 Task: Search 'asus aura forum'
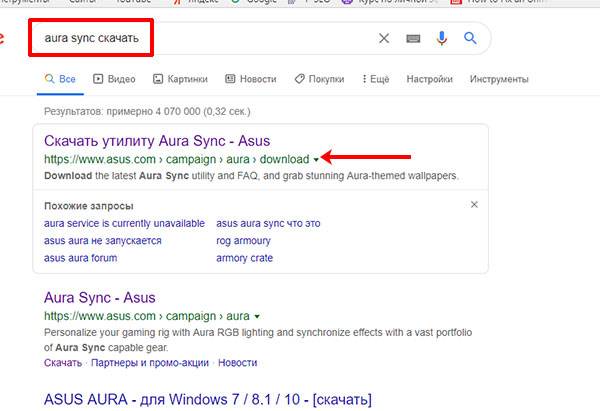80,258
